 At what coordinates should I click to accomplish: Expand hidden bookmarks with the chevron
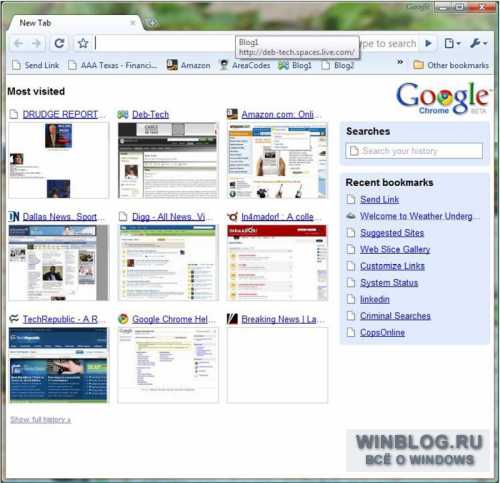(x=400, y=62)
